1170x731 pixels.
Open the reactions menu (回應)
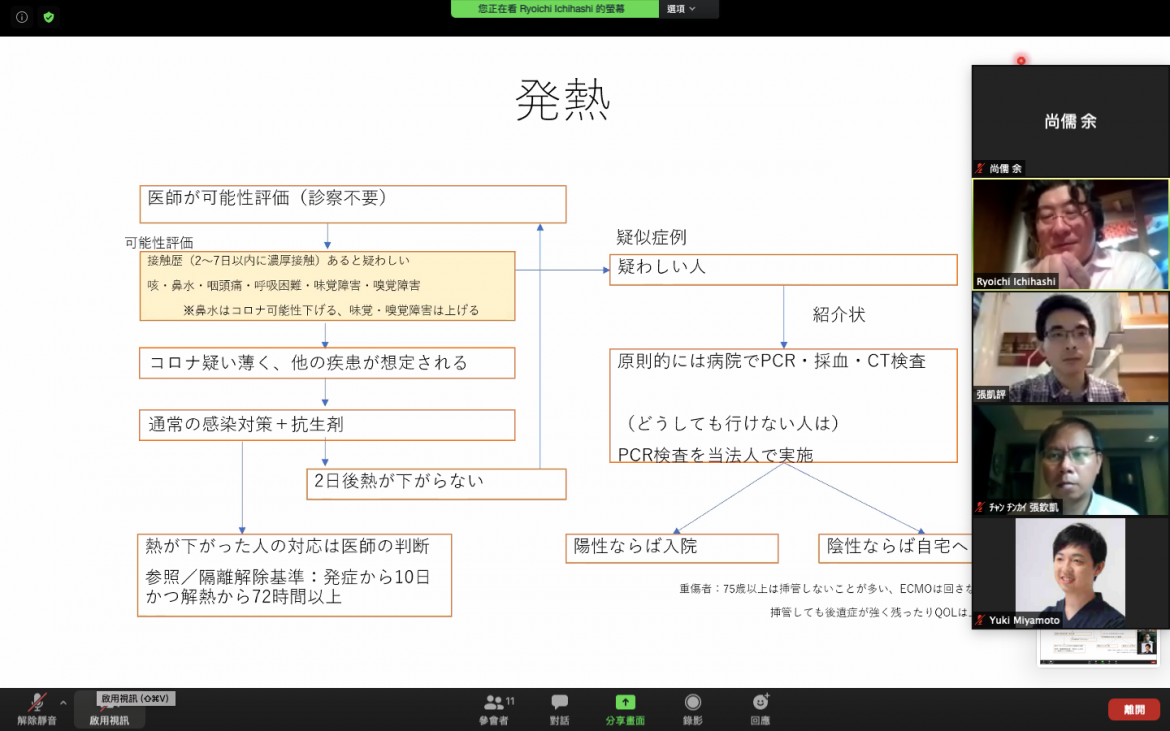760,708
